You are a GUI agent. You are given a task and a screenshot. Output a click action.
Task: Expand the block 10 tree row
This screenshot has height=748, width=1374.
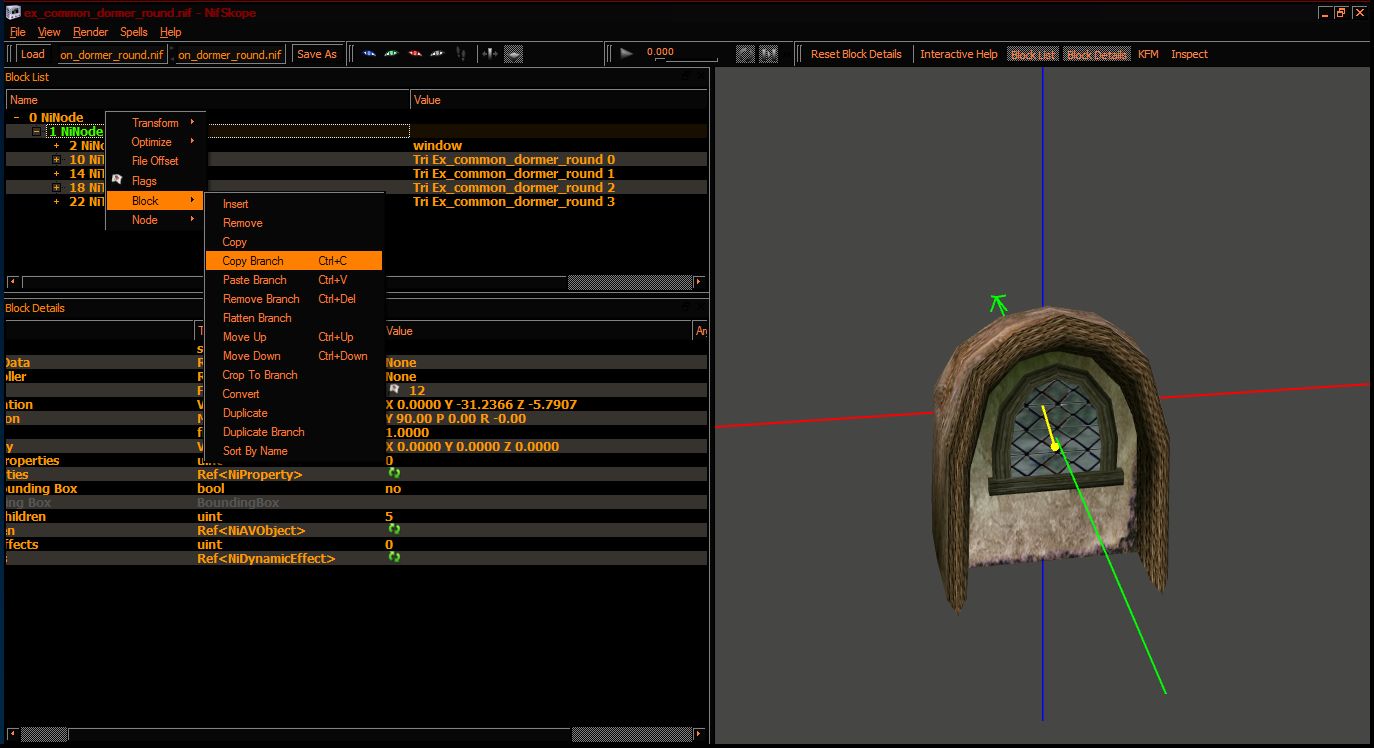click(56, 160)
